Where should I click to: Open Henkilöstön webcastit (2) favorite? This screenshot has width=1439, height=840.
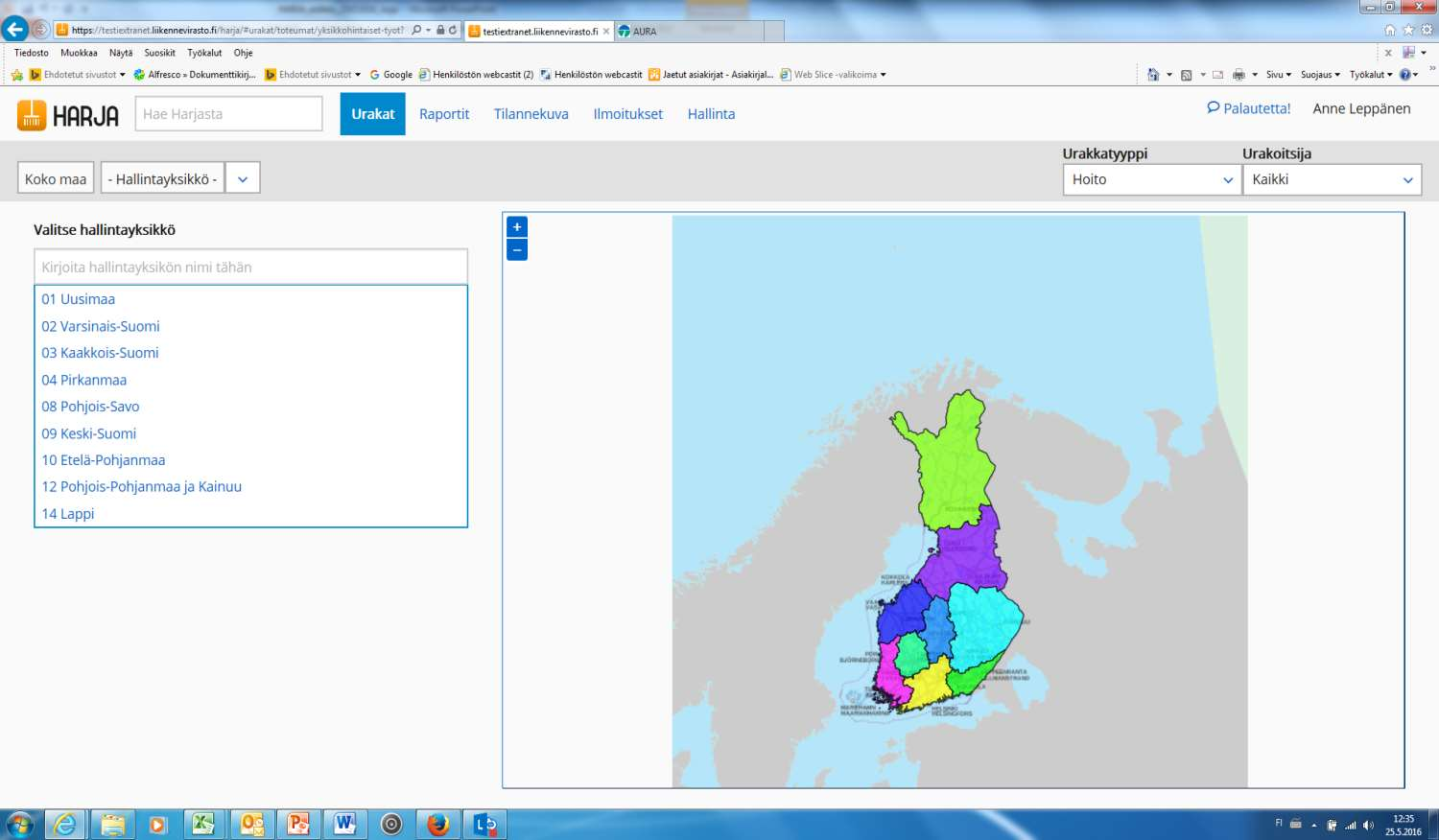coord(477,75)
